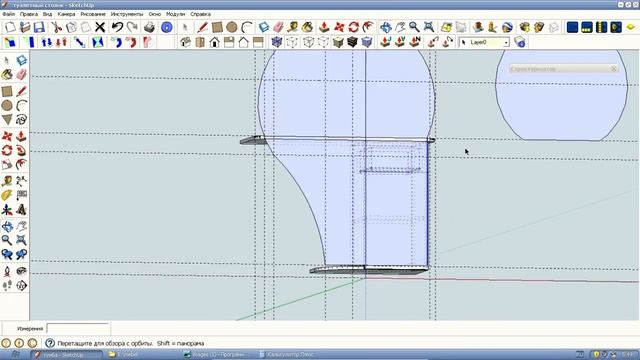Print the model with printer icon

pos(149,27)
